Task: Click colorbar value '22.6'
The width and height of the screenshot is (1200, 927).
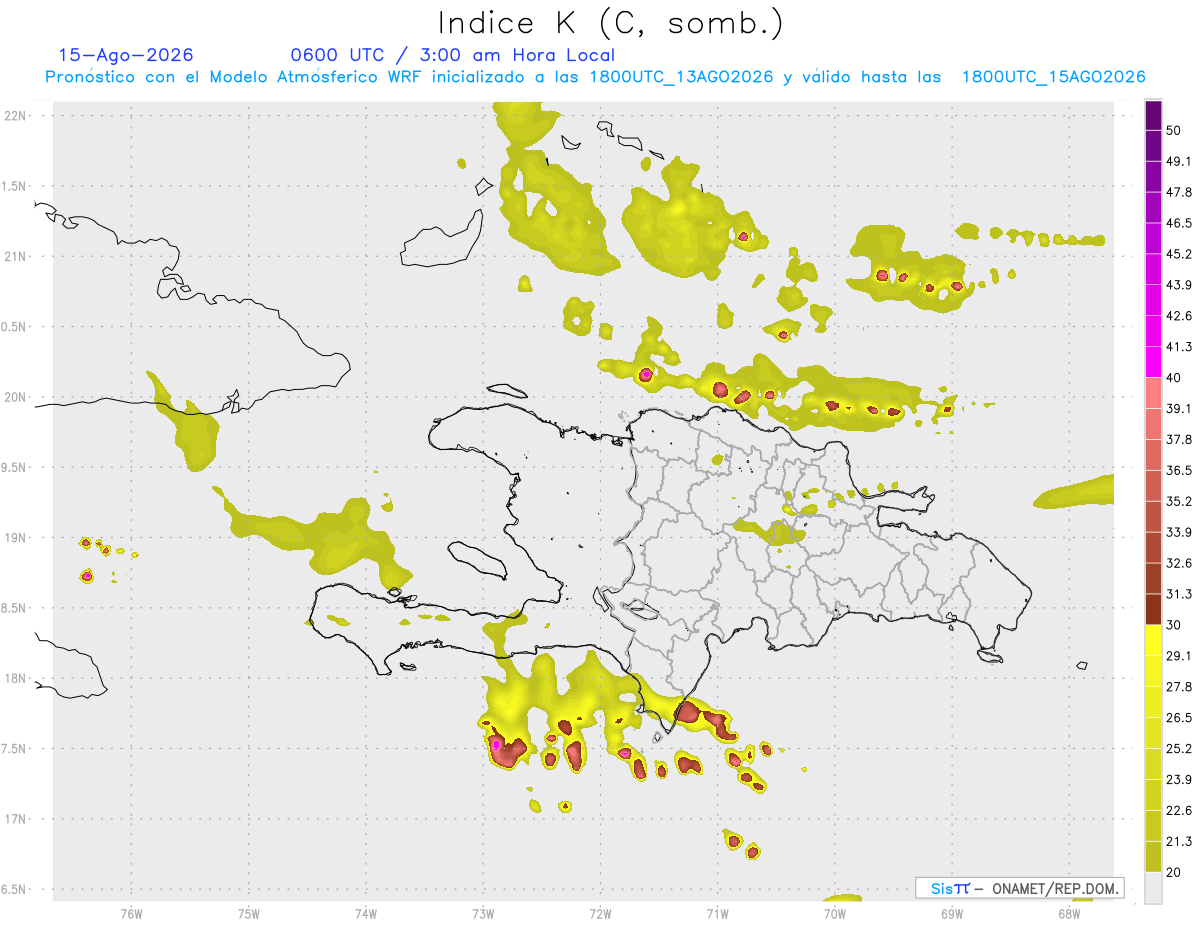Action: point(1179,811)
